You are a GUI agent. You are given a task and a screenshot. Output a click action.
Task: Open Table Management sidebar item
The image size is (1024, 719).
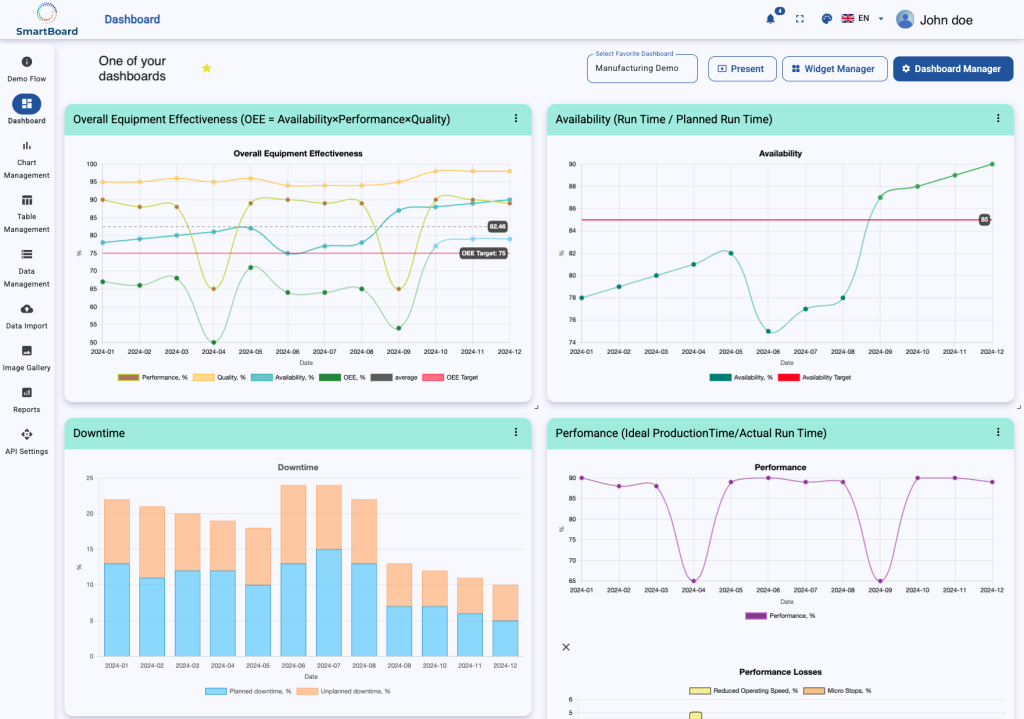point(27,213)
